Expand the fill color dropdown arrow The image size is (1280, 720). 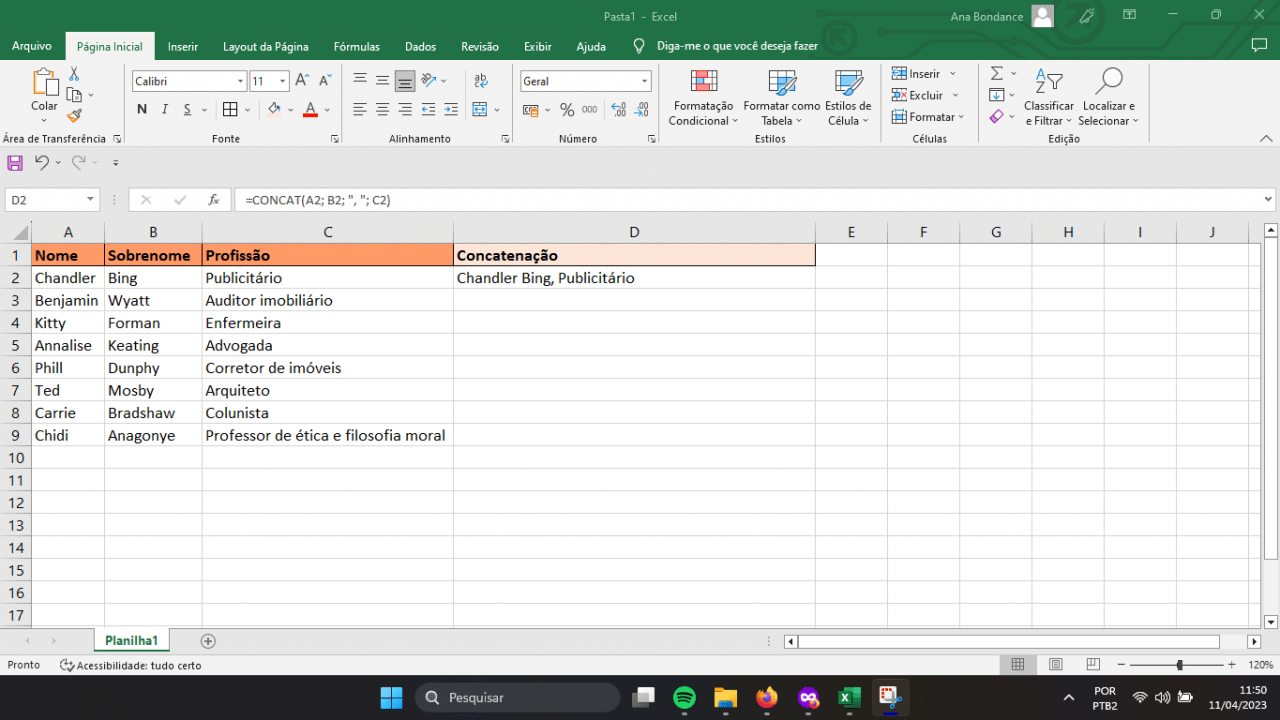click(x=290, y=110)
